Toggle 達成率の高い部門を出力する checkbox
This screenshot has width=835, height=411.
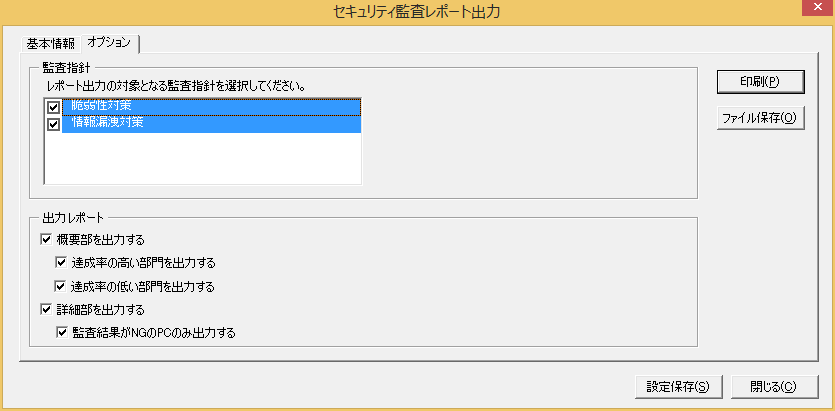62,263
